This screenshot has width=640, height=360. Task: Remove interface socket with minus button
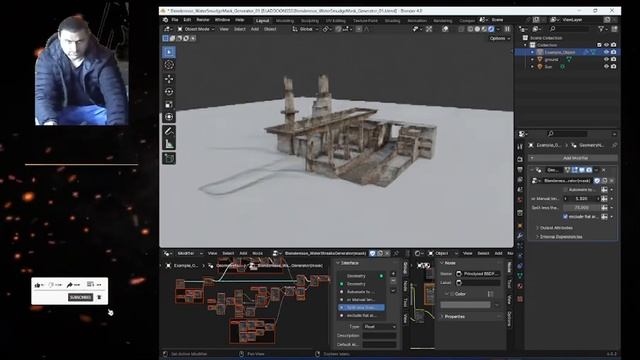tap(393, 281)
